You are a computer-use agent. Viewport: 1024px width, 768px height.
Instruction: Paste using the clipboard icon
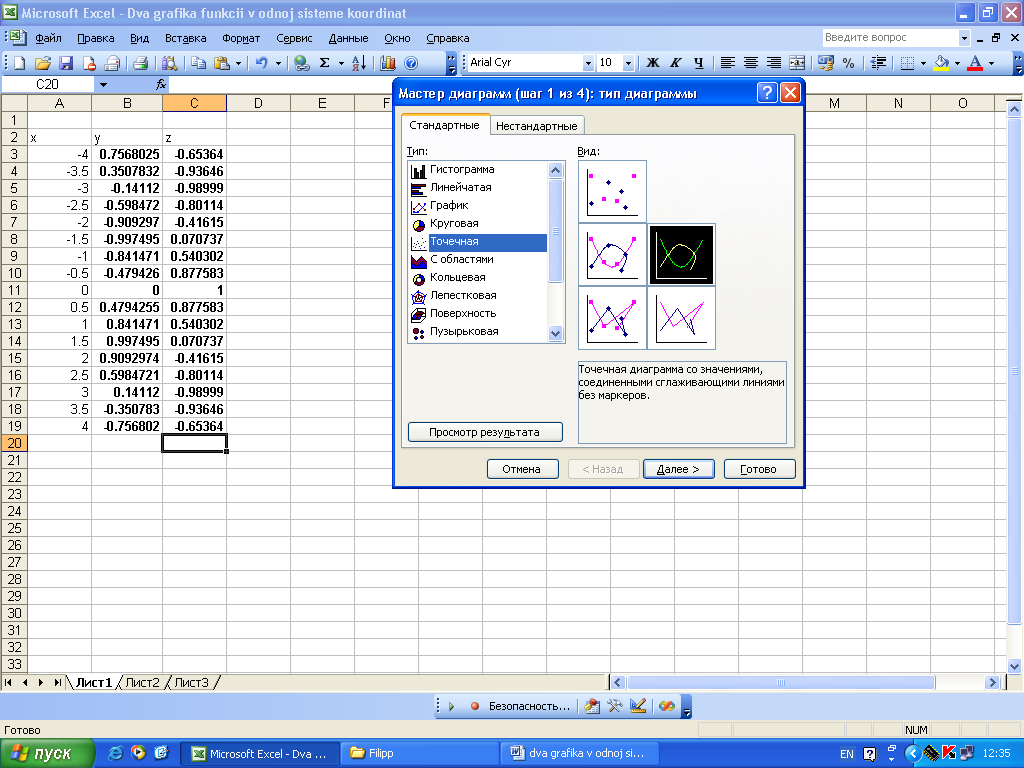(222, 63)
